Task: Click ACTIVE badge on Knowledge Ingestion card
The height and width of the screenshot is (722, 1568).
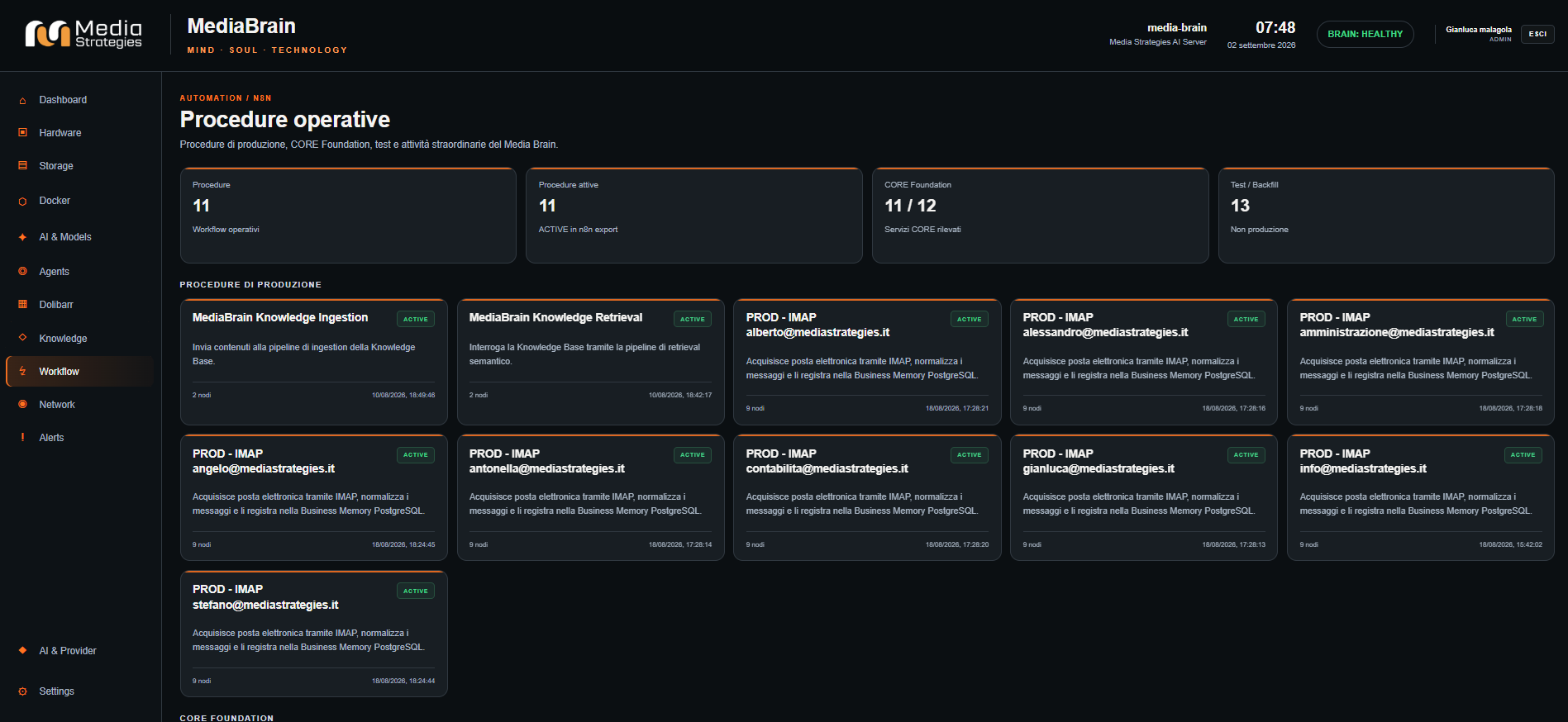Action: [416, 319]
